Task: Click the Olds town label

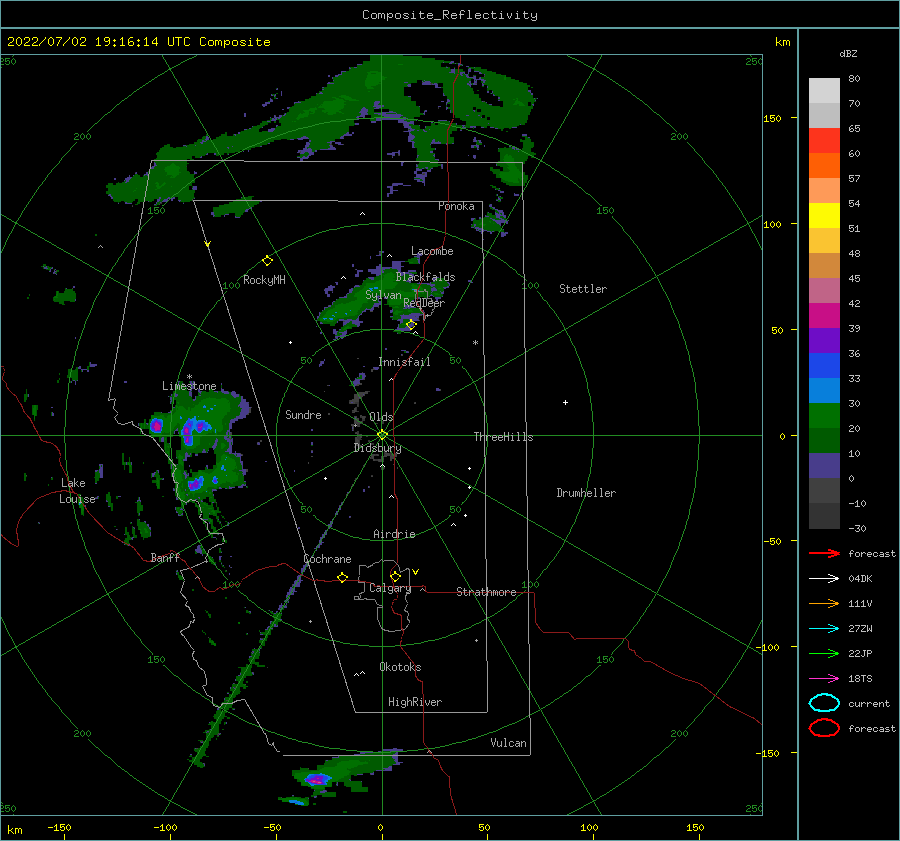Action: (381, 417)
